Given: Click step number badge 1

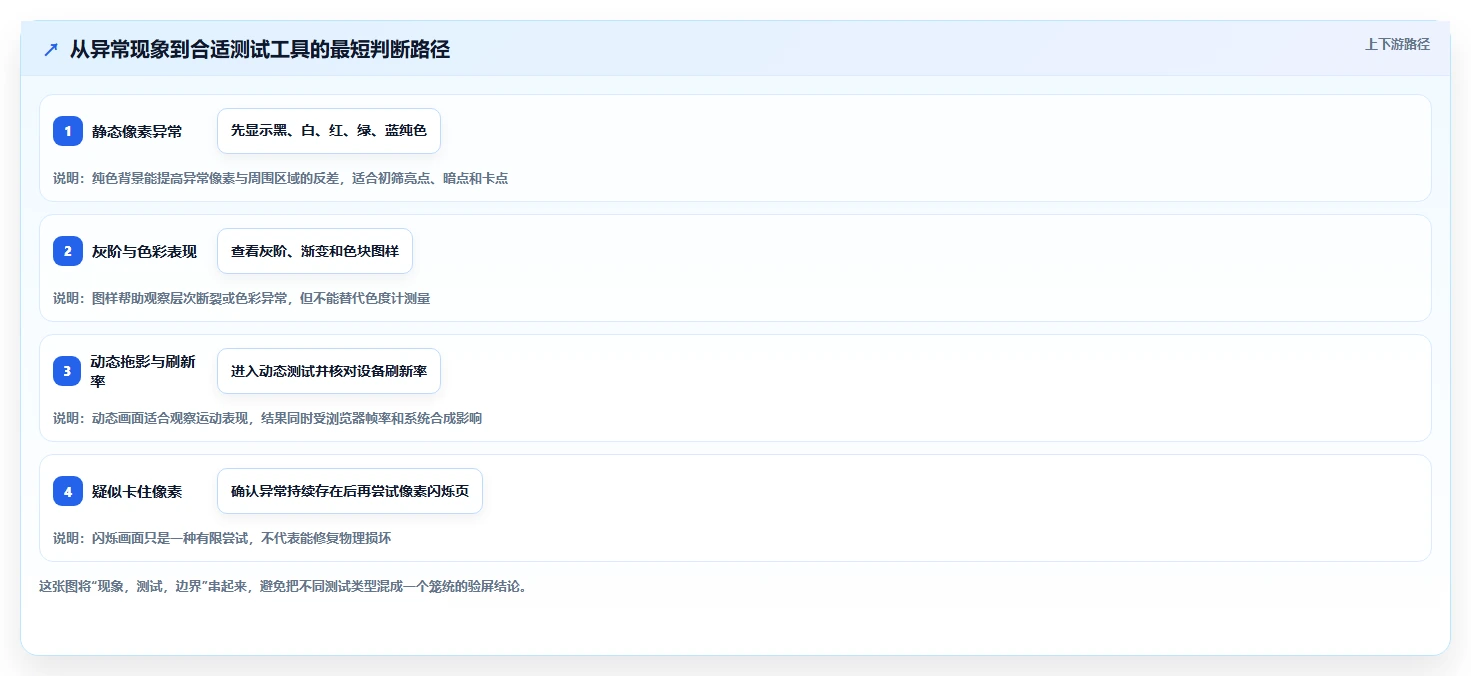Looking at the screenshot, I should click(x=68, y=131).
